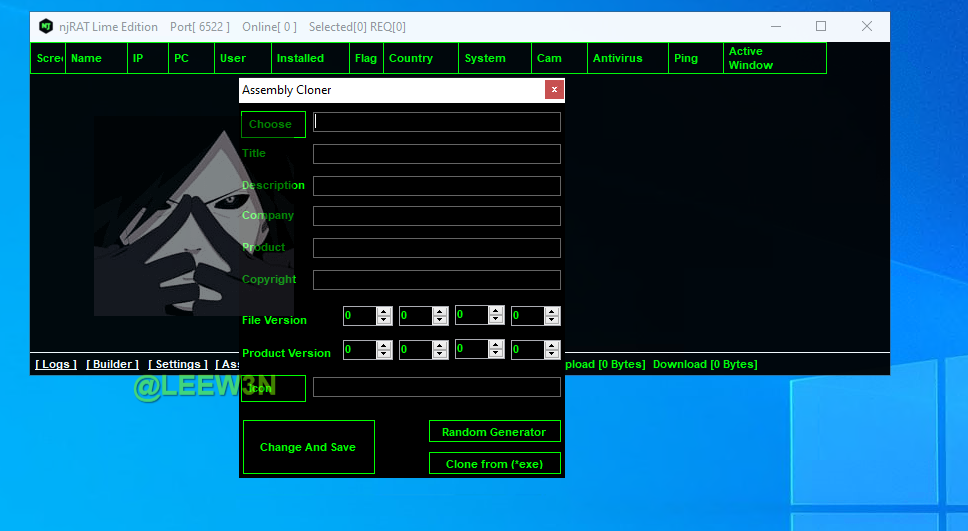Click the Icon button
This screenshot has height=531, width=968.
pos(272,388)
